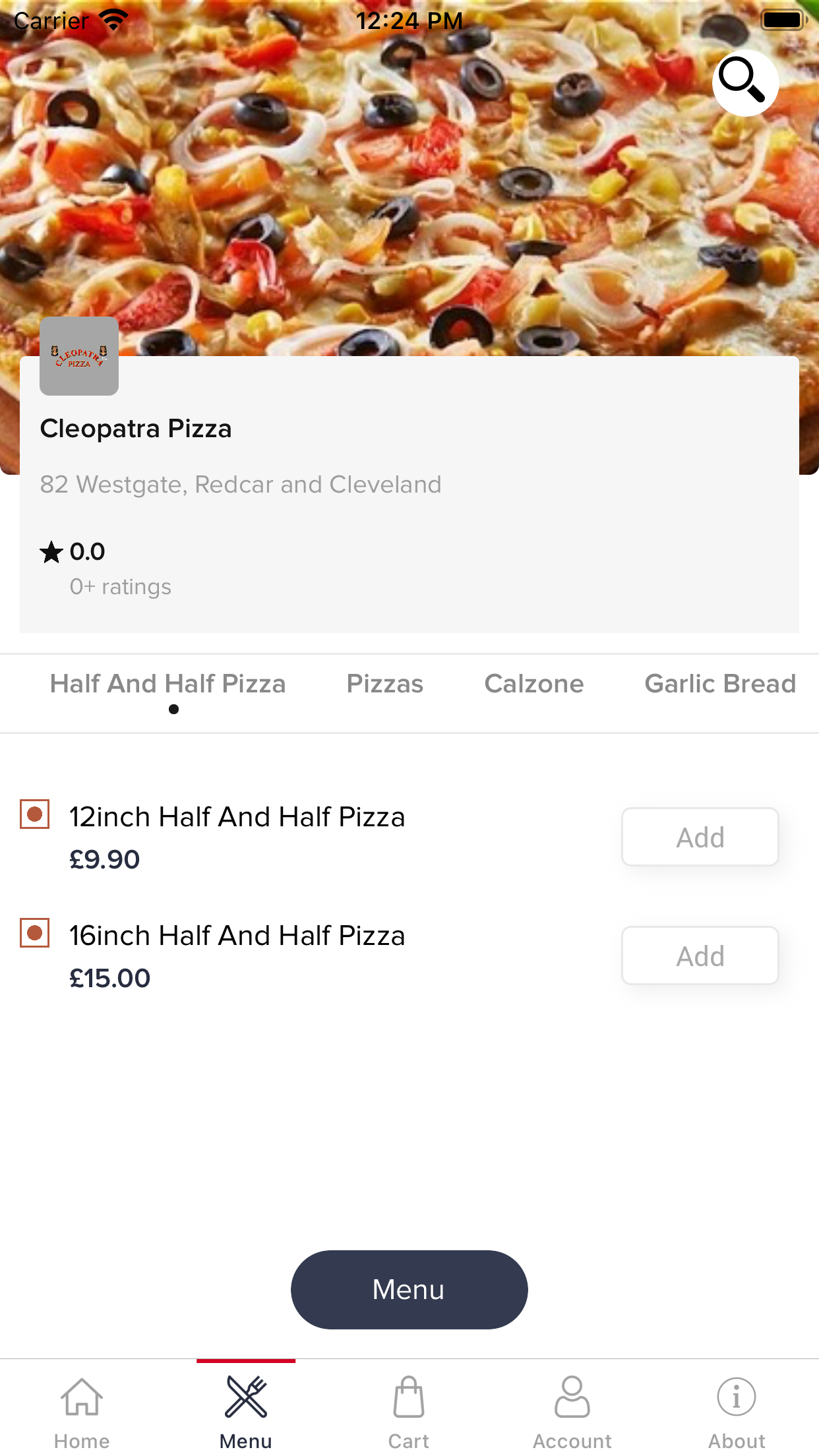Open the Home tab icon
819x1456 pixels.
pyautogui.click(x=82, y=1397)
